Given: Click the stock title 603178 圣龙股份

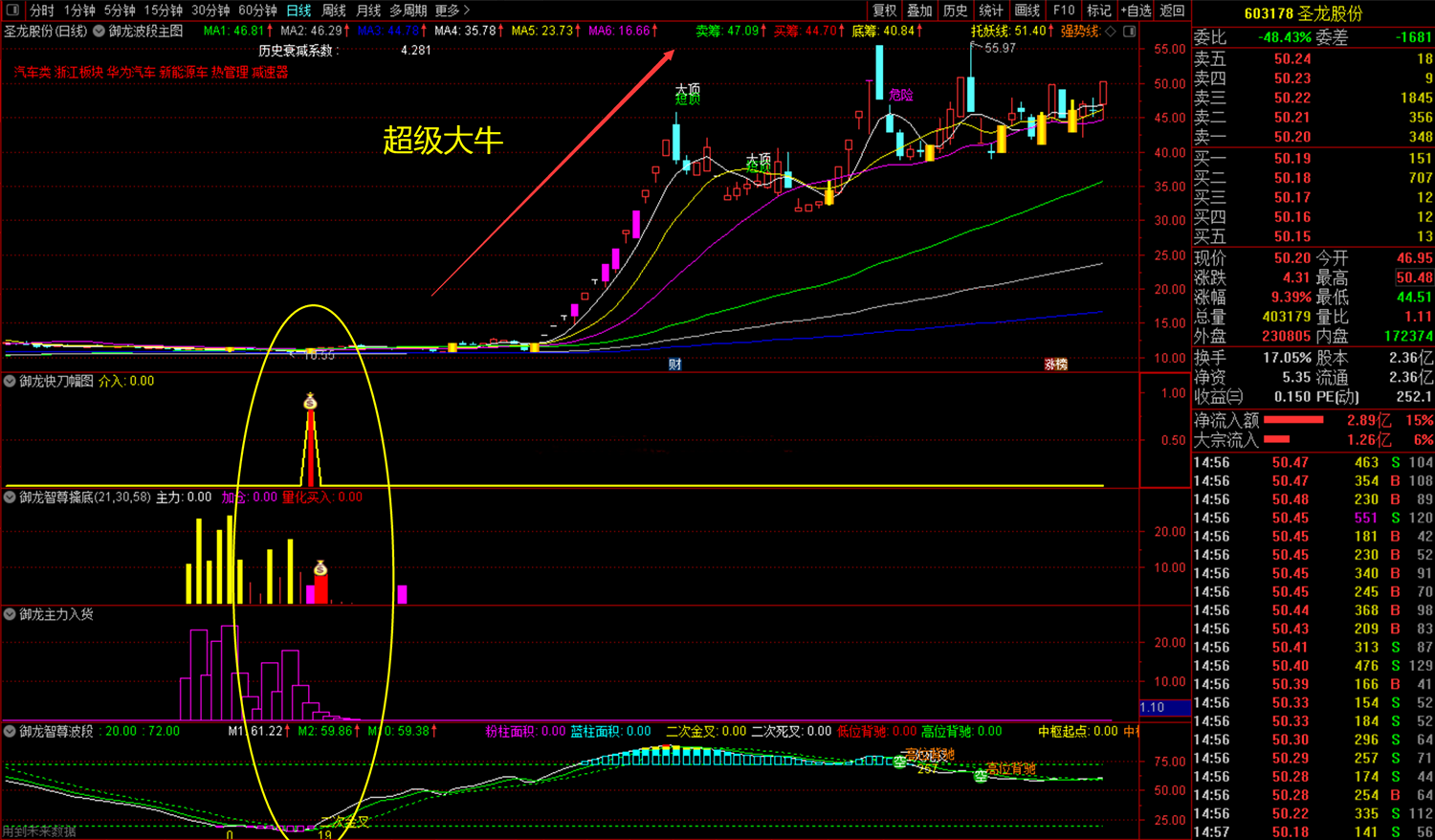Looking at the screenshot, I should 1303,13.
